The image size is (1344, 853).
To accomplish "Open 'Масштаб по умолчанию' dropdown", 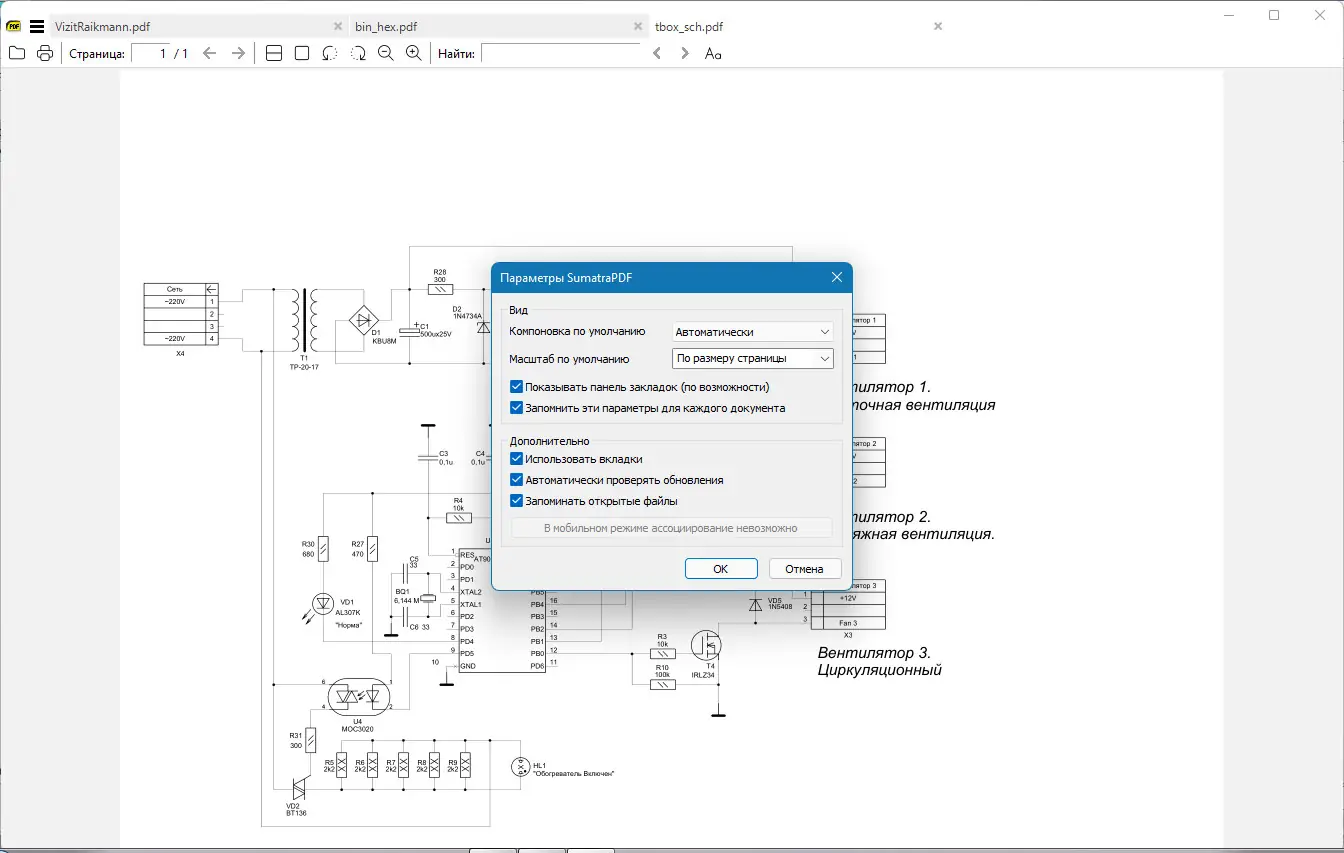I will (752, 358).
